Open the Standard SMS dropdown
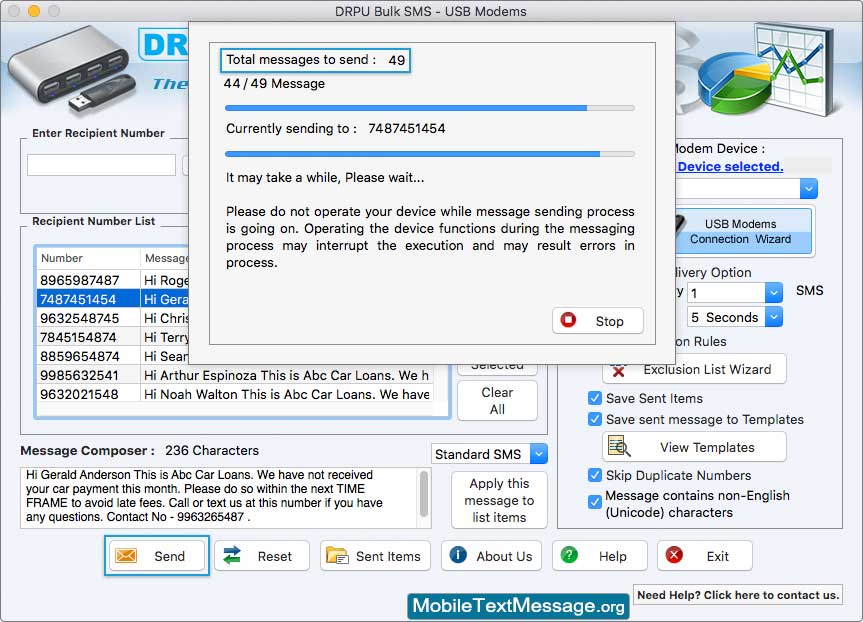This screenshot has height=622, width=863. pos(539,454)
